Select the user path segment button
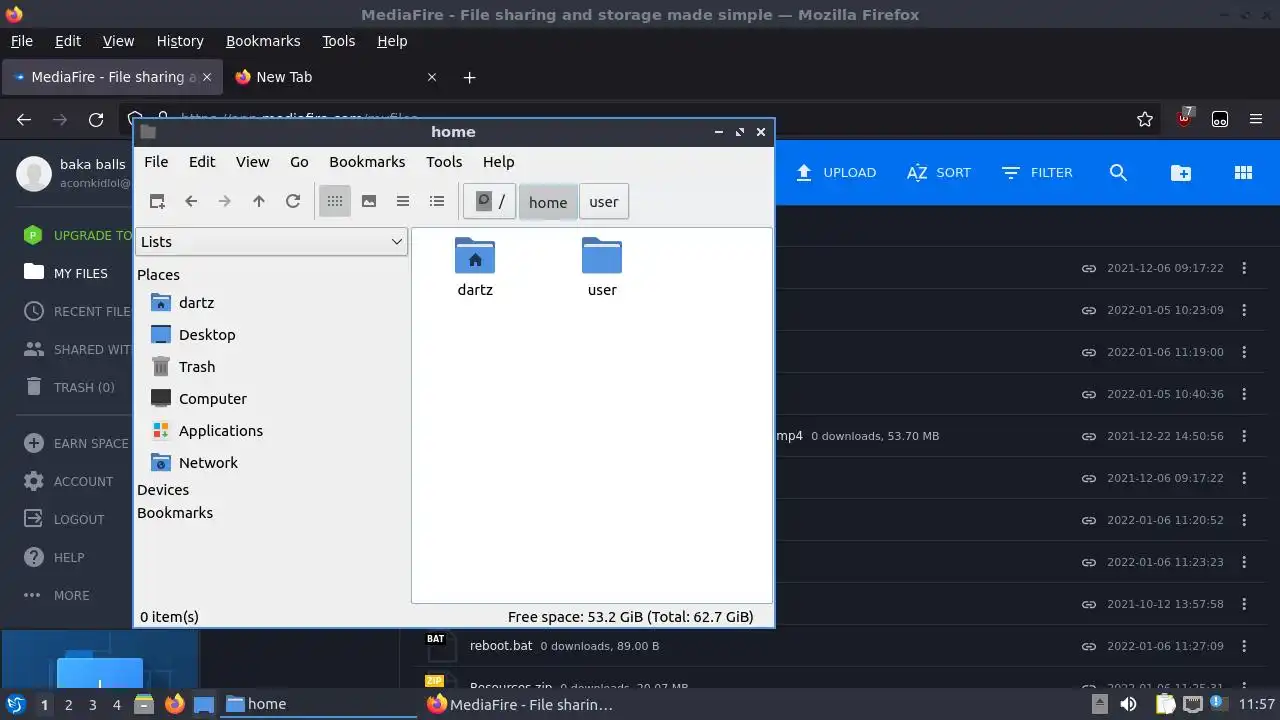Viewport: 1280px width, 720px height. click(x=603, y=201)
